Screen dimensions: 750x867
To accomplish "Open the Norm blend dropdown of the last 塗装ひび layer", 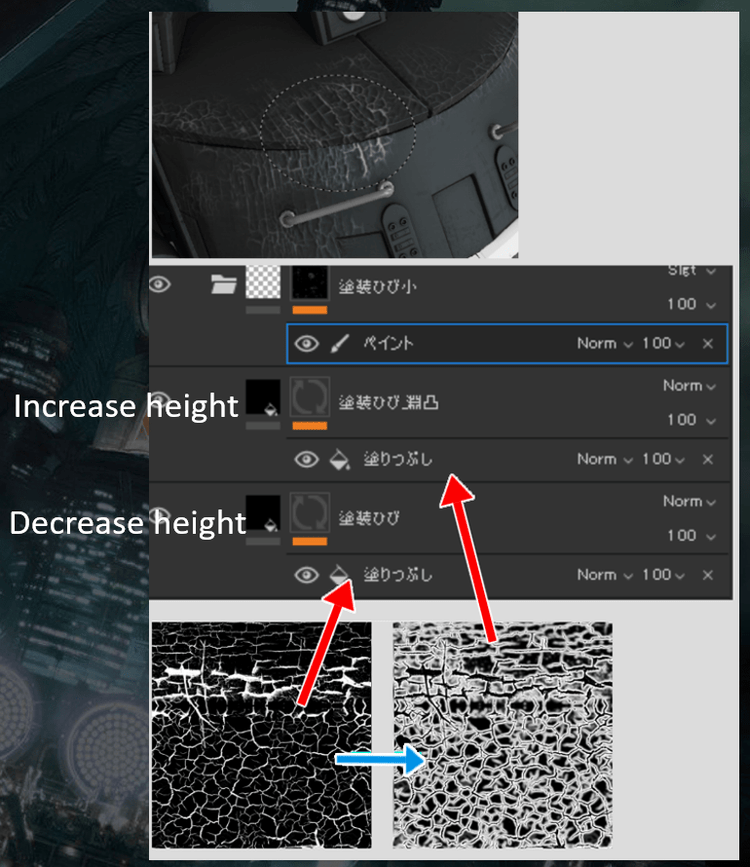I will [x=689, y=502].
